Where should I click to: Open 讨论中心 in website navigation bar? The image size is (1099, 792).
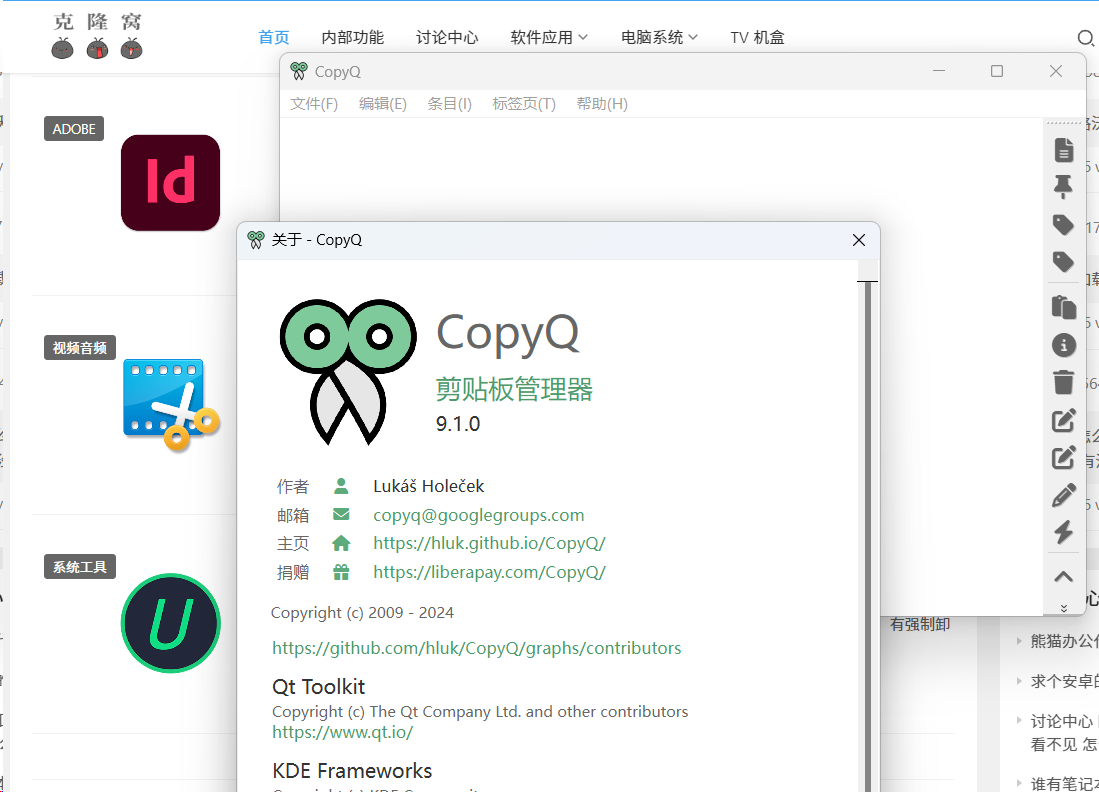[447, 37]
